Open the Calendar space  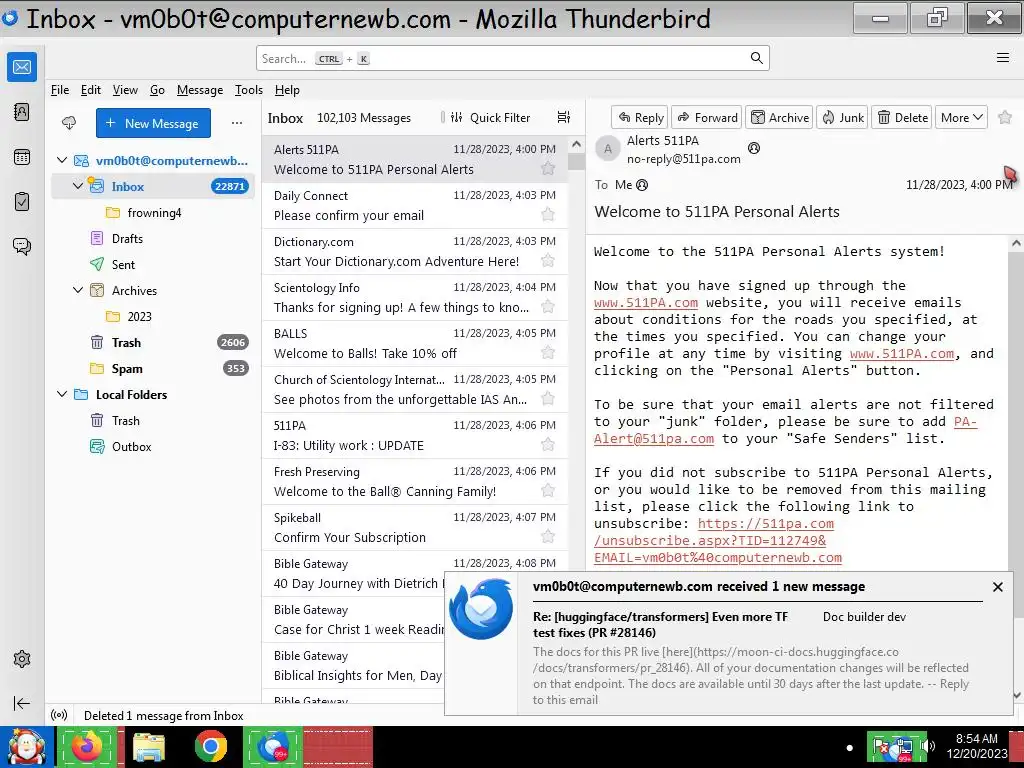[x=22, y=157]
